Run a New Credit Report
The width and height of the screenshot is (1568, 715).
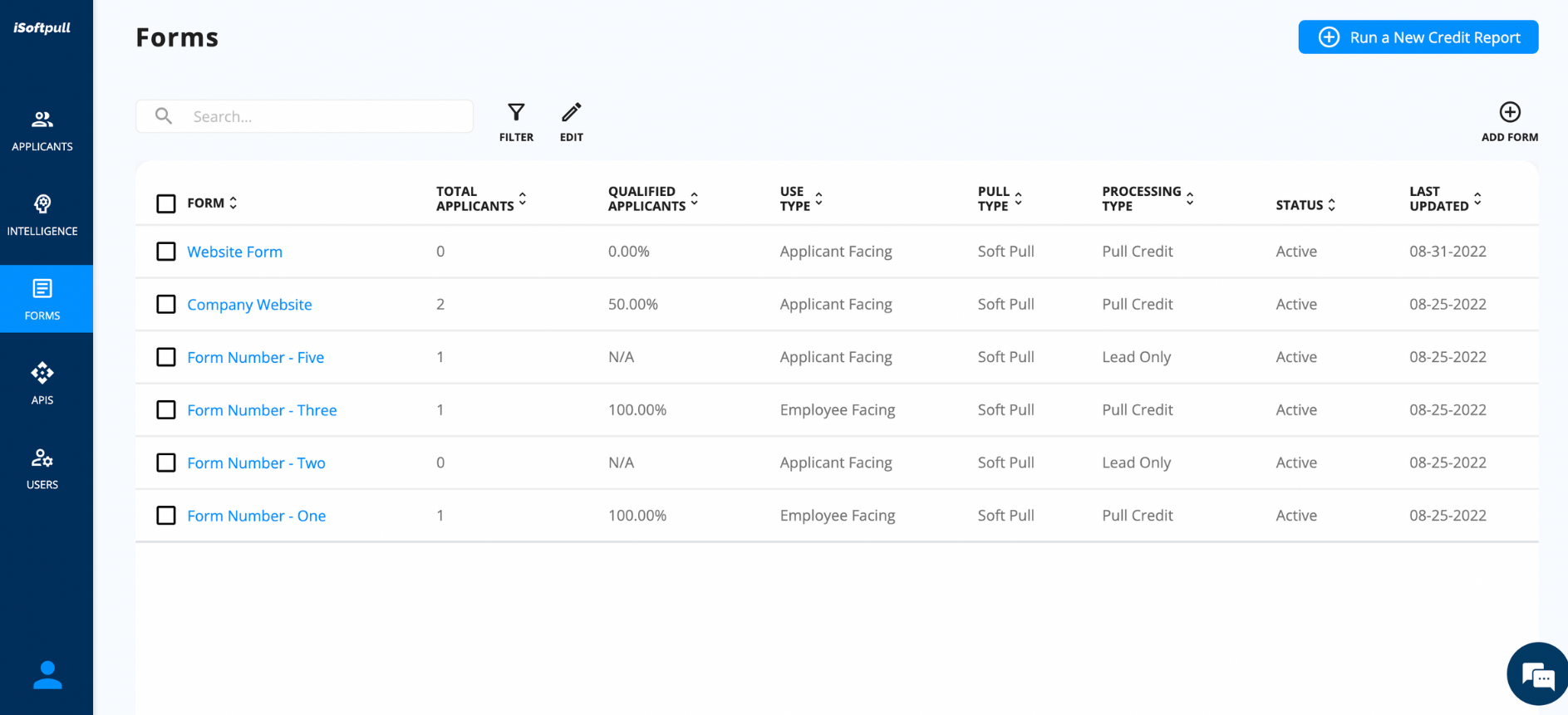click(x=1418, y=37)
